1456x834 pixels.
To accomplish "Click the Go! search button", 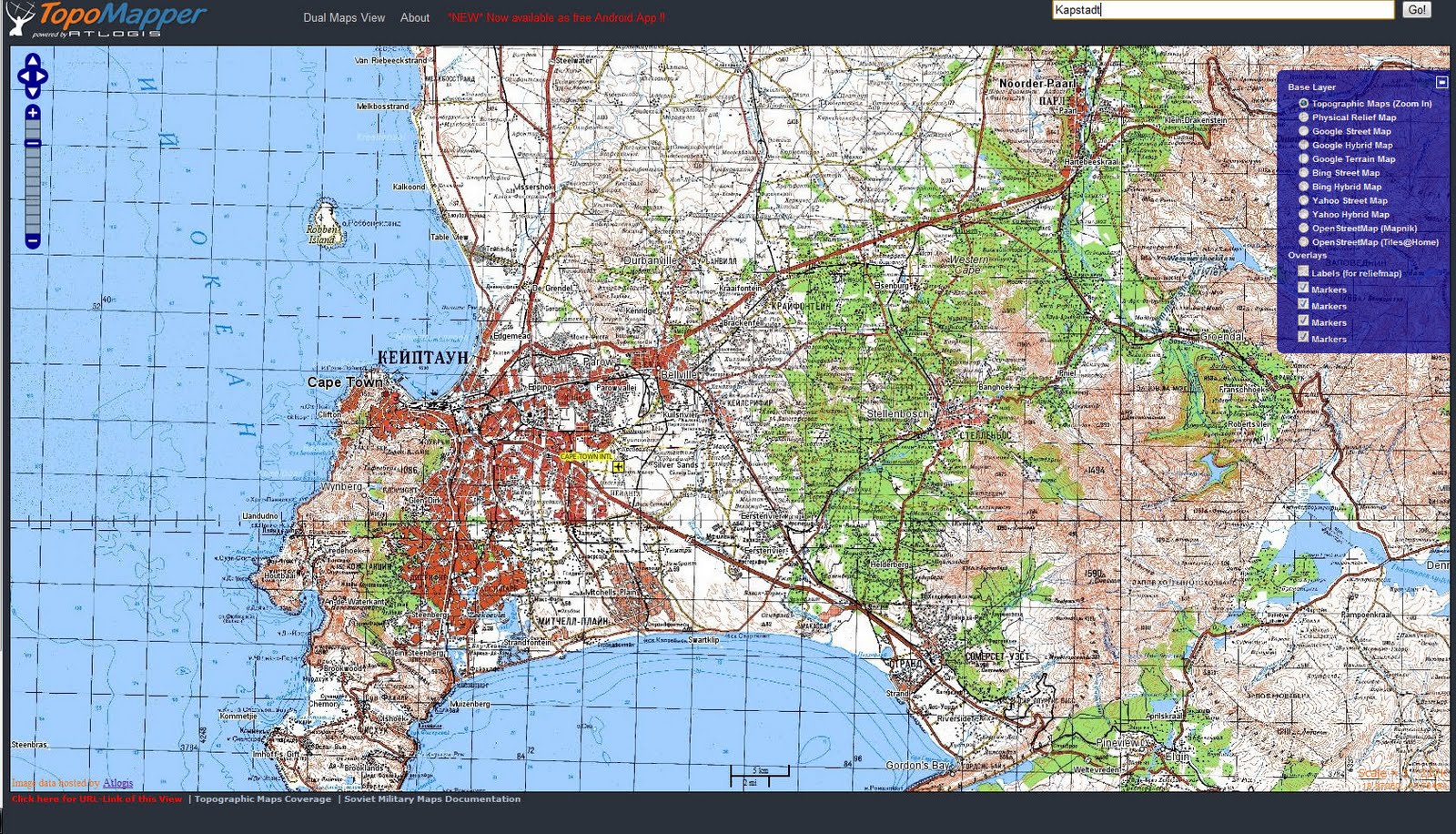I will click(x=1417, y=10).
